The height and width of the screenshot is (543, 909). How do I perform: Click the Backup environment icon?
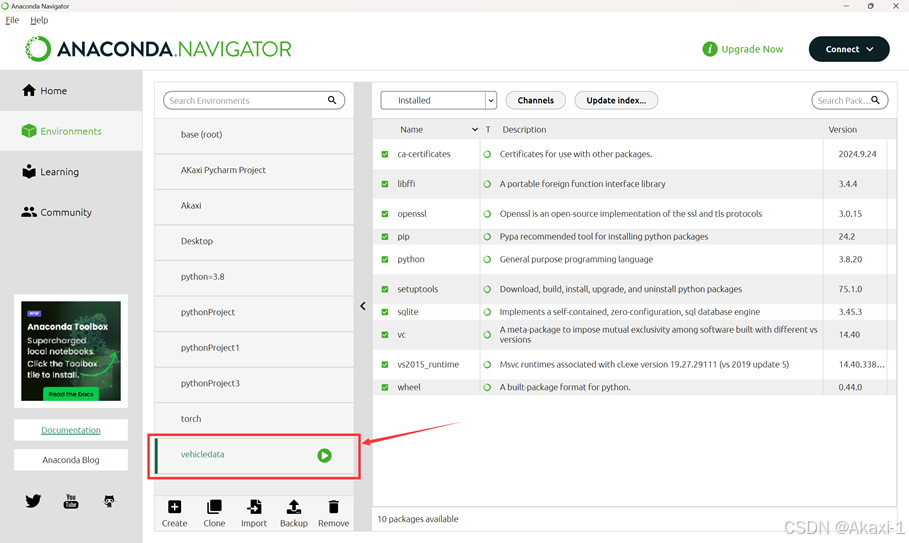[x=294, y=507]
